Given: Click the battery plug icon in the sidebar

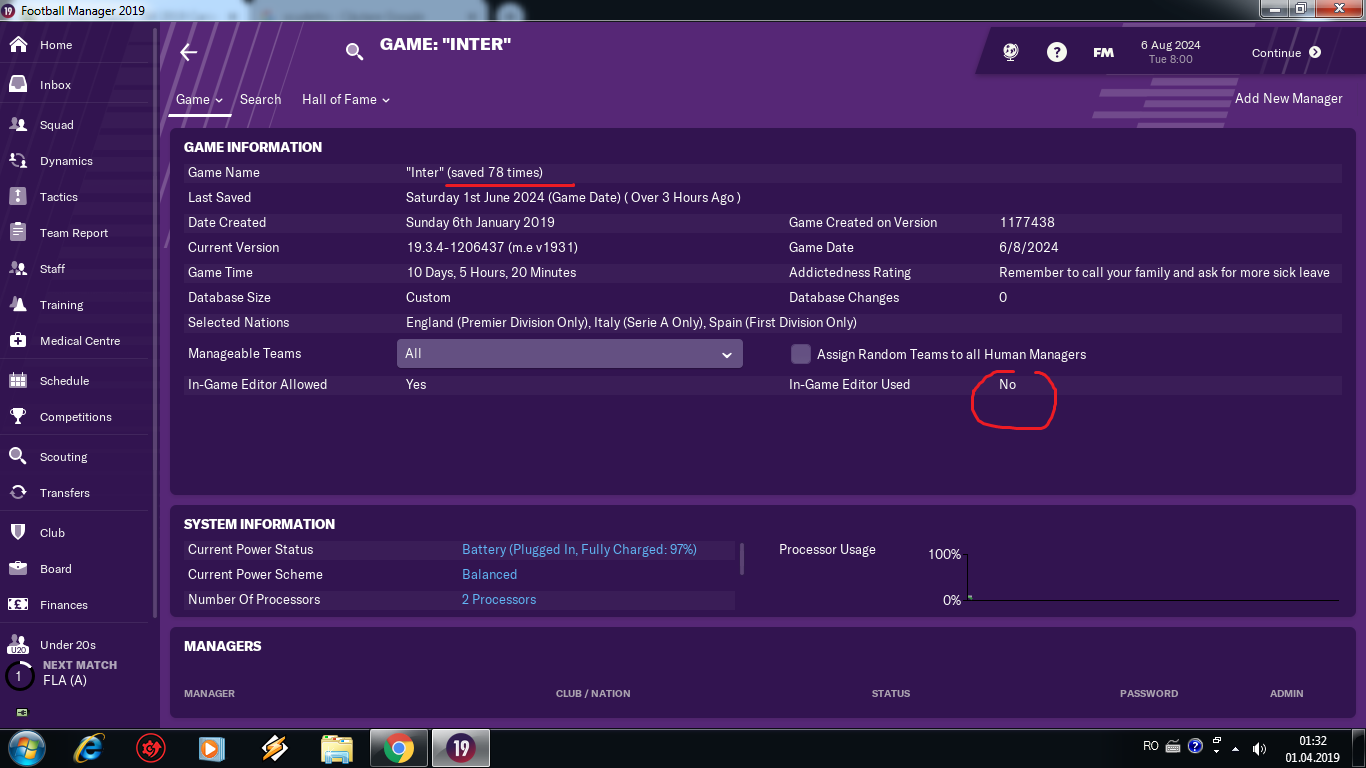Looking at the screenshot, I should click(22, 712).
